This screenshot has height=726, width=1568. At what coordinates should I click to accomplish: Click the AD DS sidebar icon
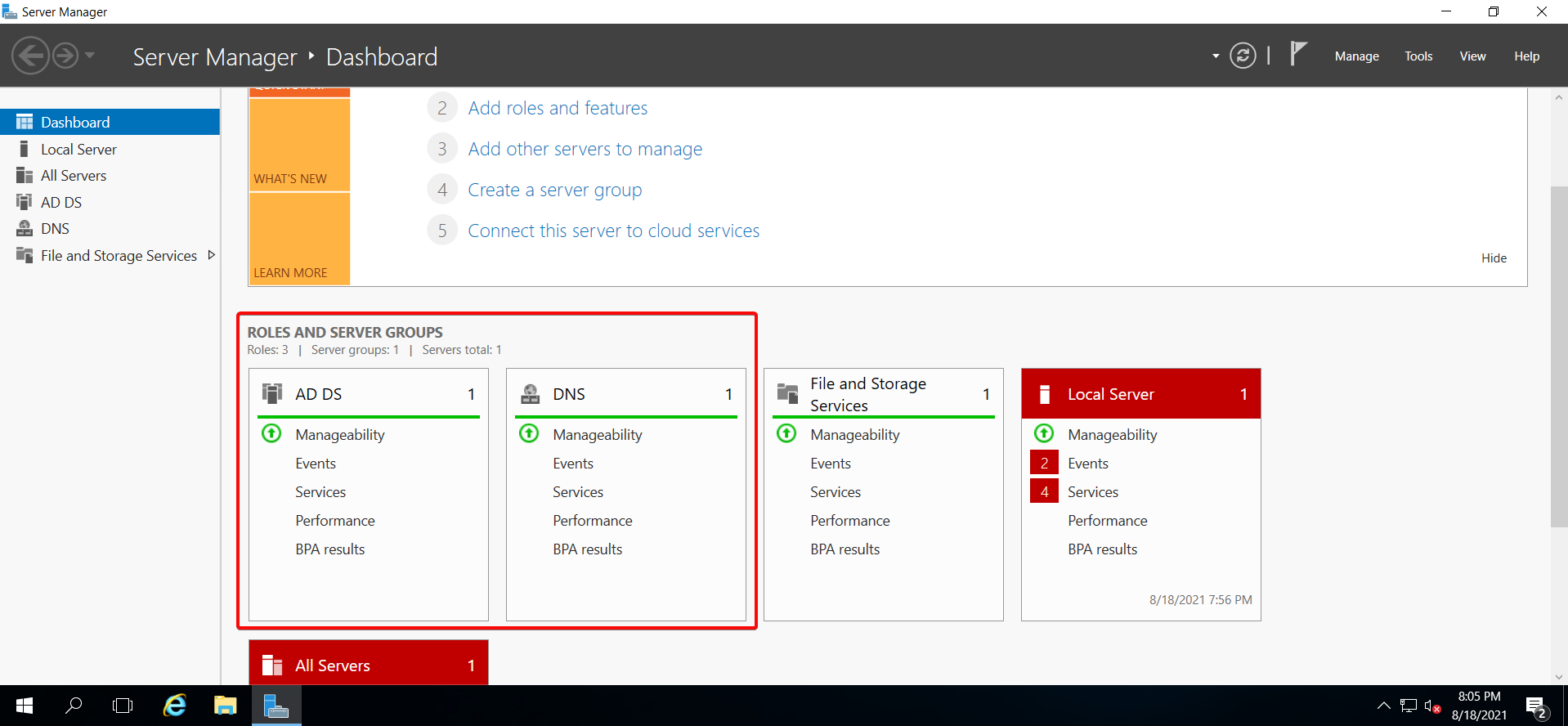25,202
